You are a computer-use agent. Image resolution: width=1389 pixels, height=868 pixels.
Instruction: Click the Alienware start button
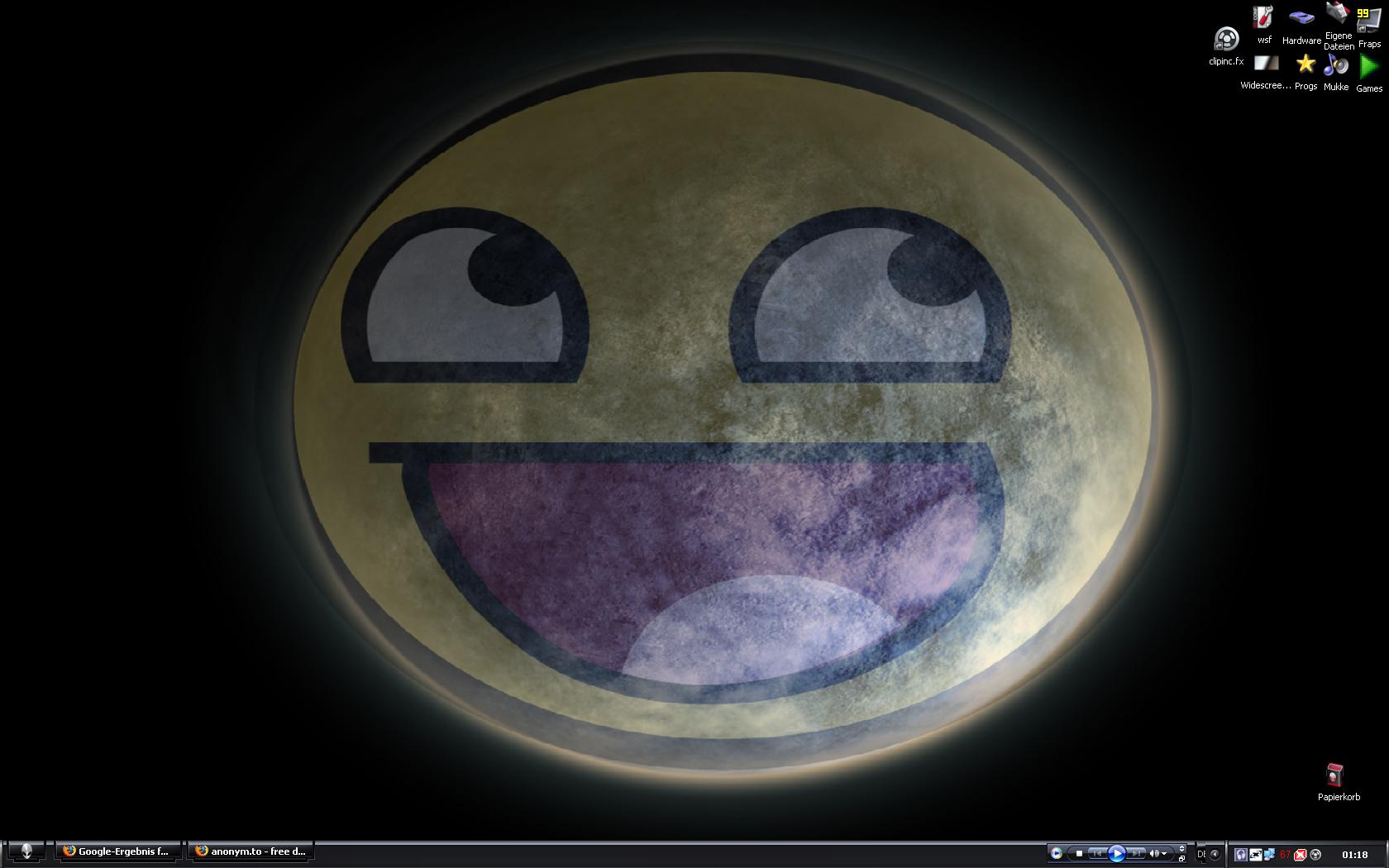26,851
